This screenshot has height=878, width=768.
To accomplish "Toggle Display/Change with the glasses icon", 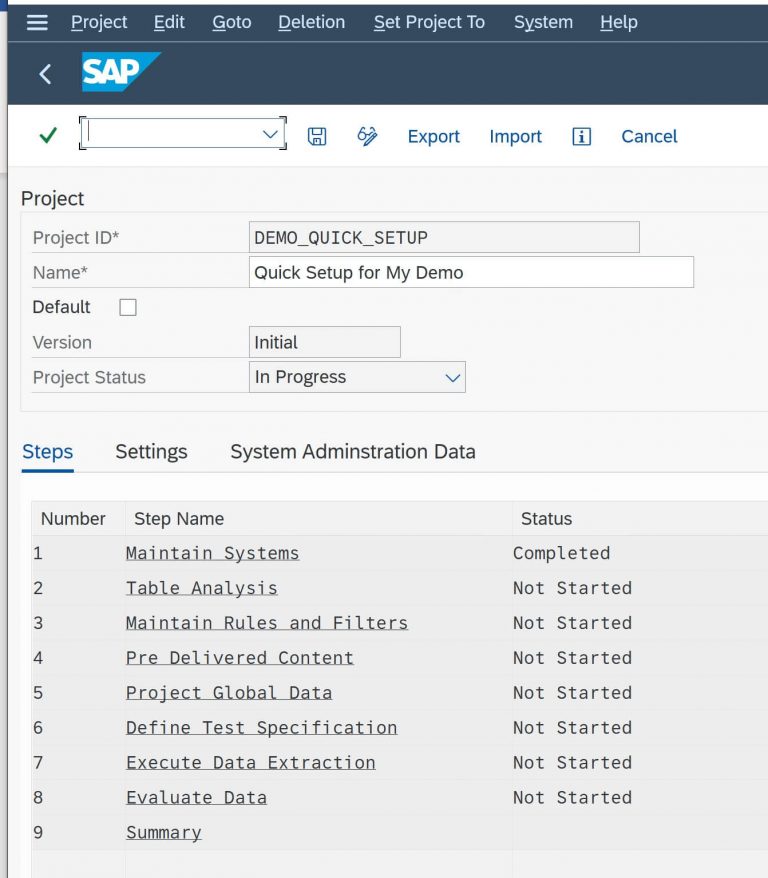I will [x=367, y=137].
